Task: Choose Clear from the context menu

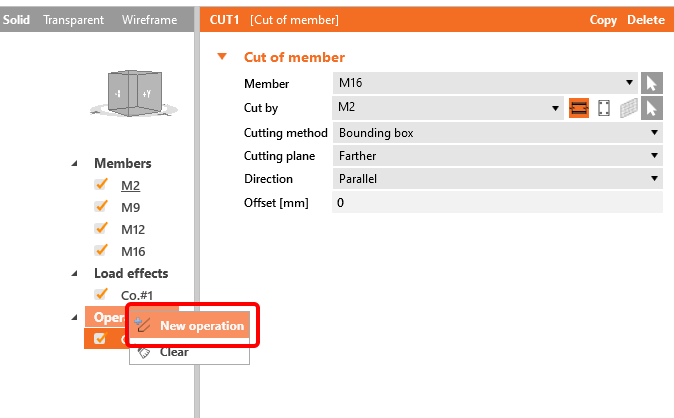Action: coord(174,352)
